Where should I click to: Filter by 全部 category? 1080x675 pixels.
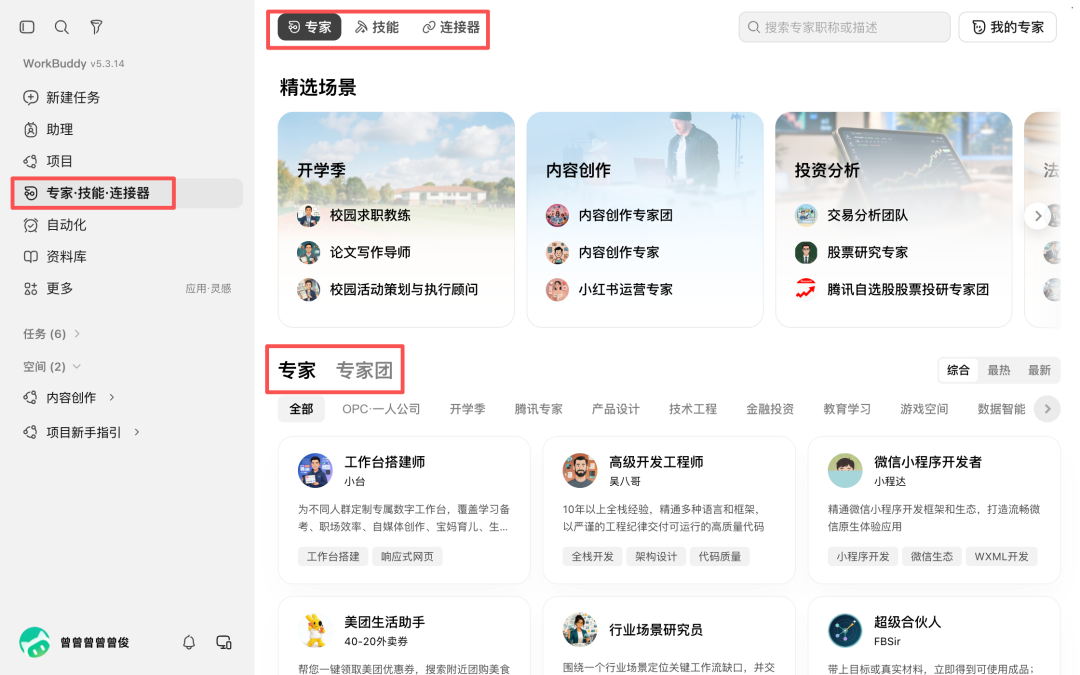point(301,409)
